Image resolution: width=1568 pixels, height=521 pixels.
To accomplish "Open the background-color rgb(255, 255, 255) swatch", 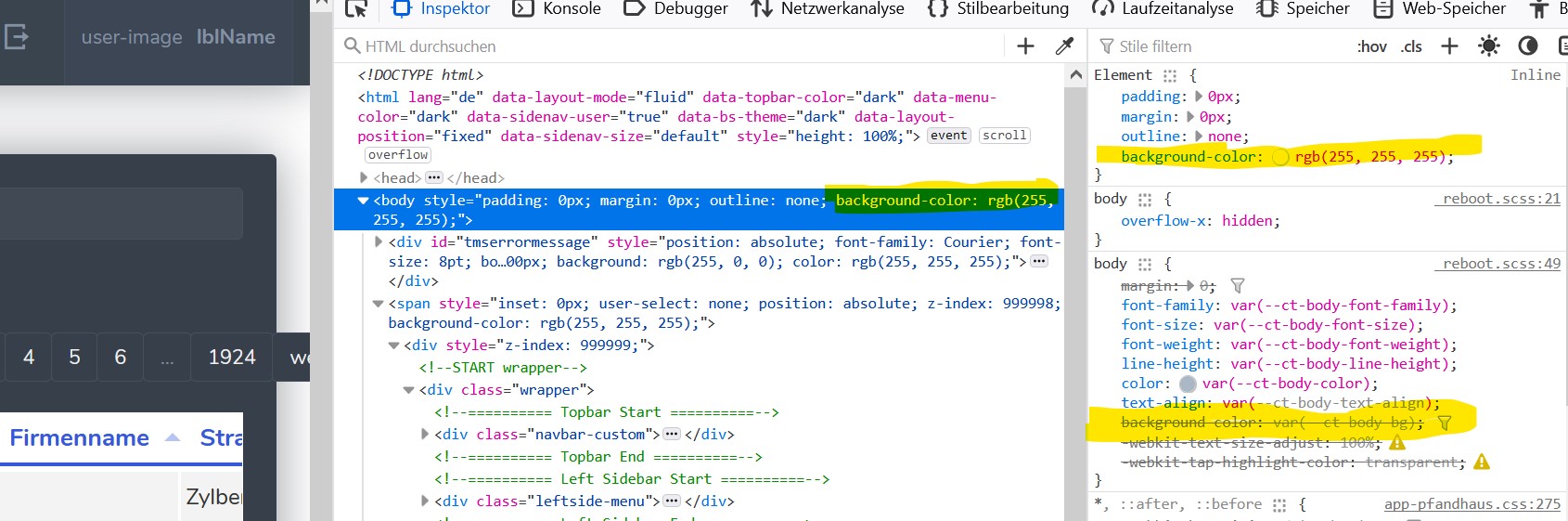I will tap(1280, 157).
